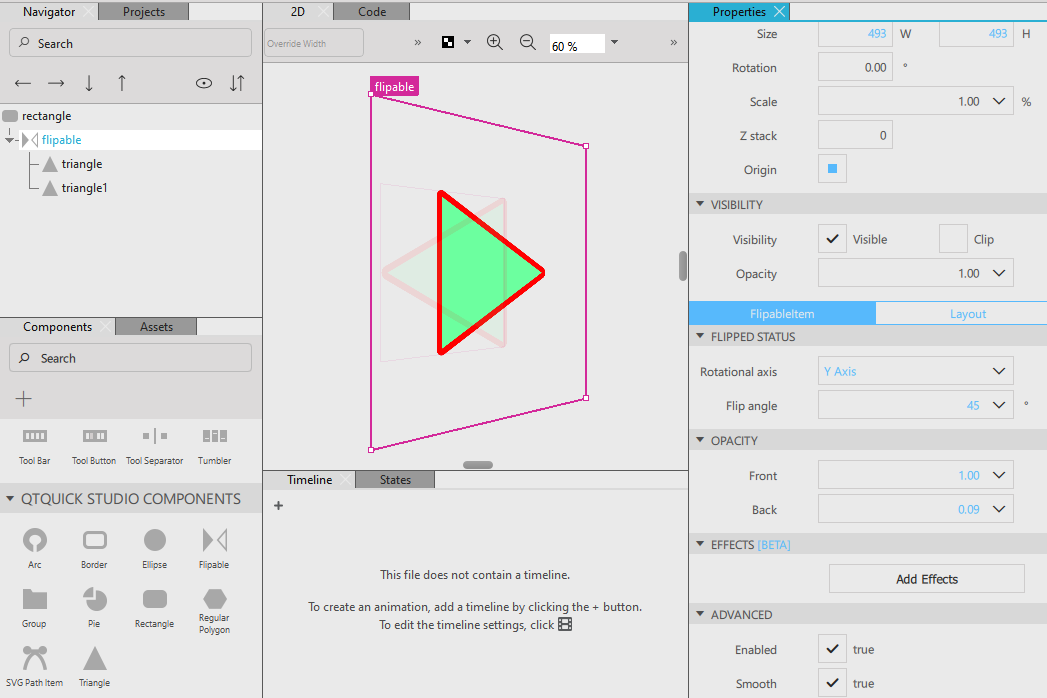Click the navigator visibility eye icon
1047x698 pixels.
tap(204, 84)
